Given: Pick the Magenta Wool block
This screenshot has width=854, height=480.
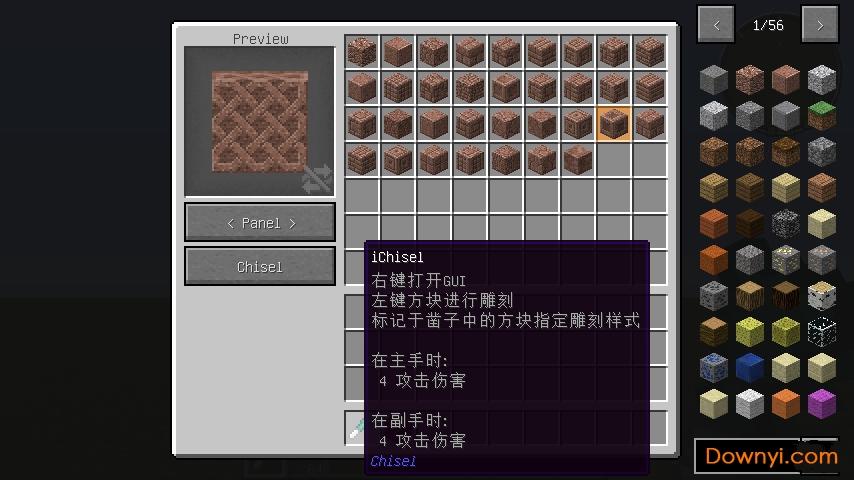Looking at the screenshot, I should click(821, 403).
